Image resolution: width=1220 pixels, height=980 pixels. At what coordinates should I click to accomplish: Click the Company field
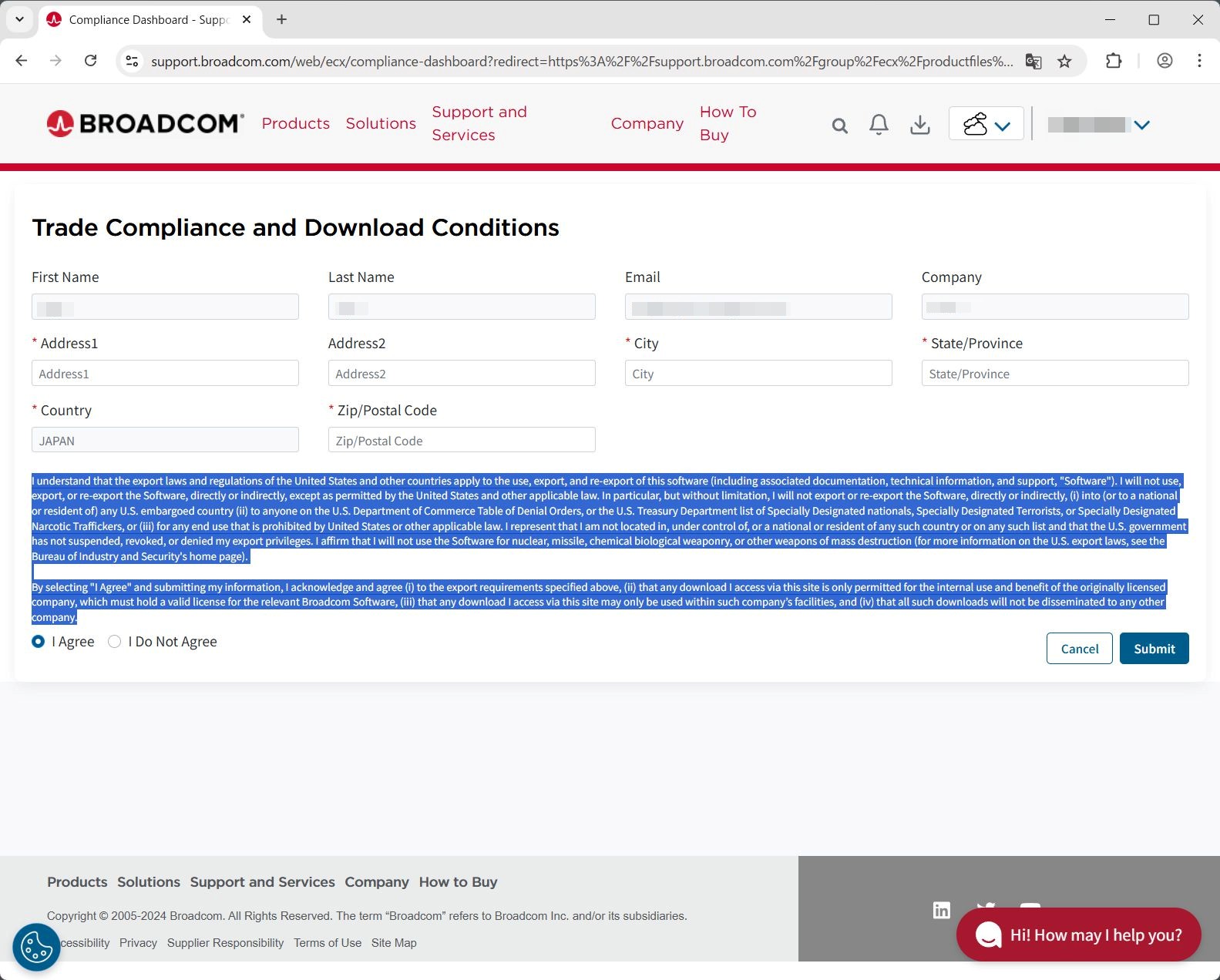point(1055,307)
